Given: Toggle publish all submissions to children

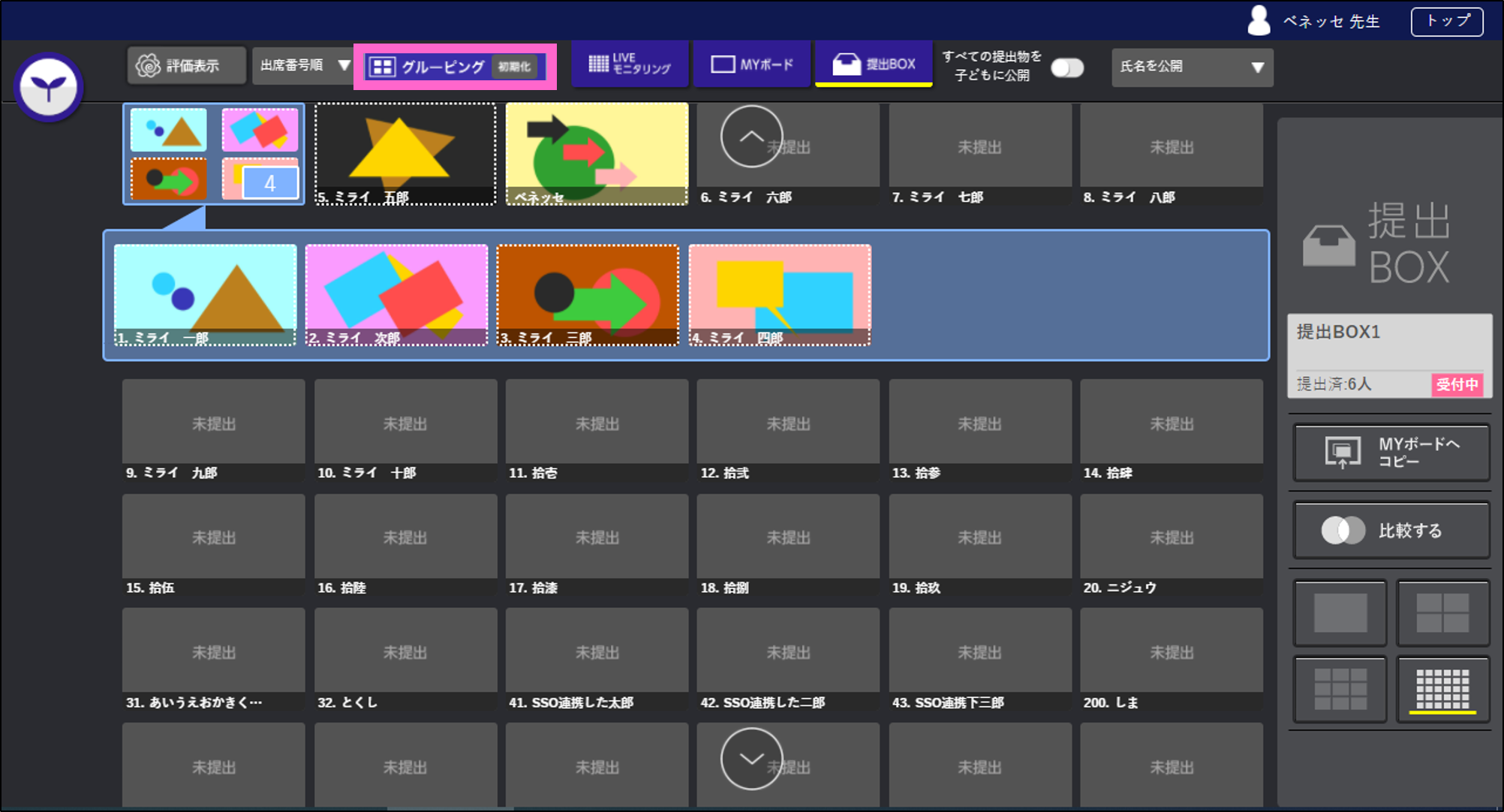Looking at the screenshot, I should [1066, 68].
